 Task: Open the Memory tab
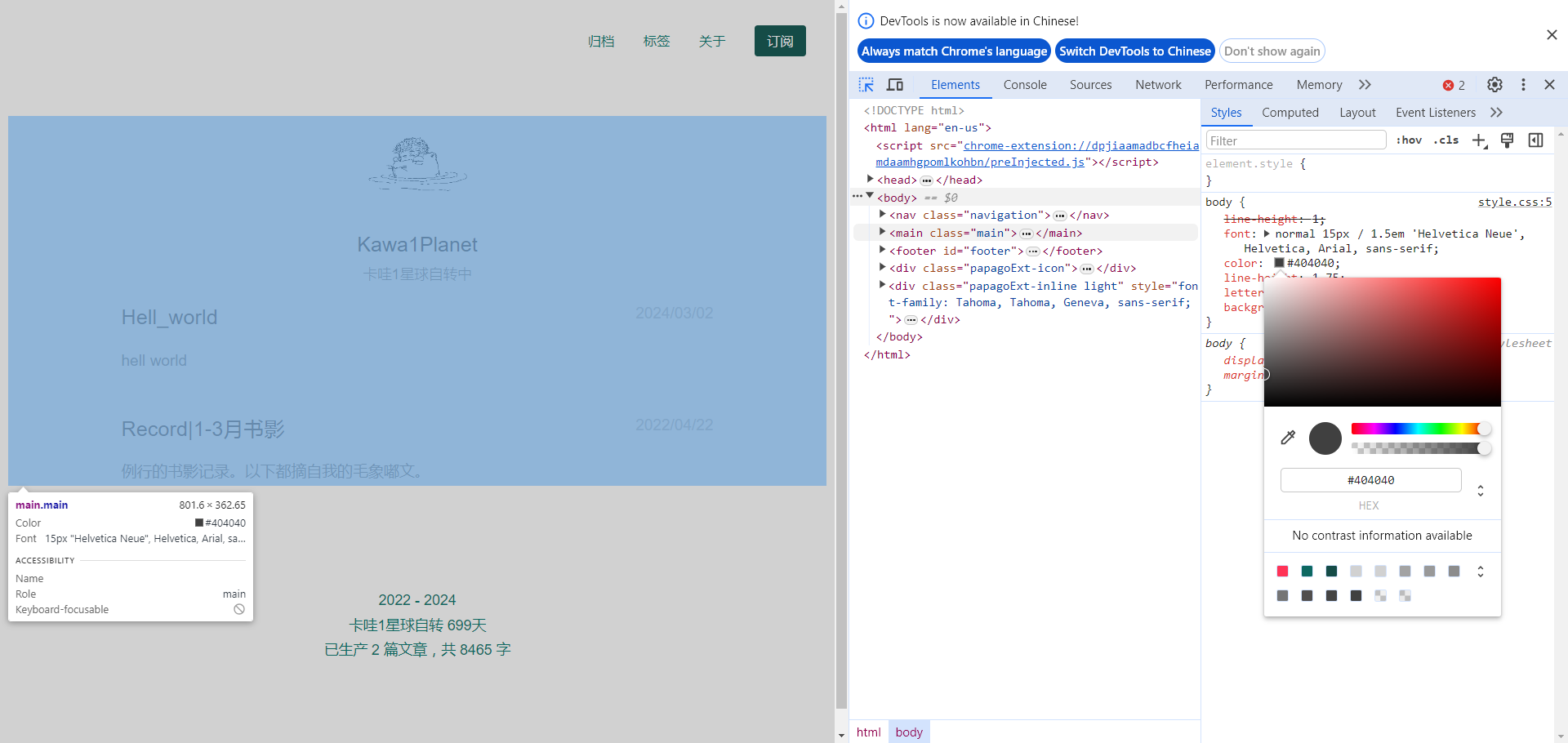click(1319, 85)
